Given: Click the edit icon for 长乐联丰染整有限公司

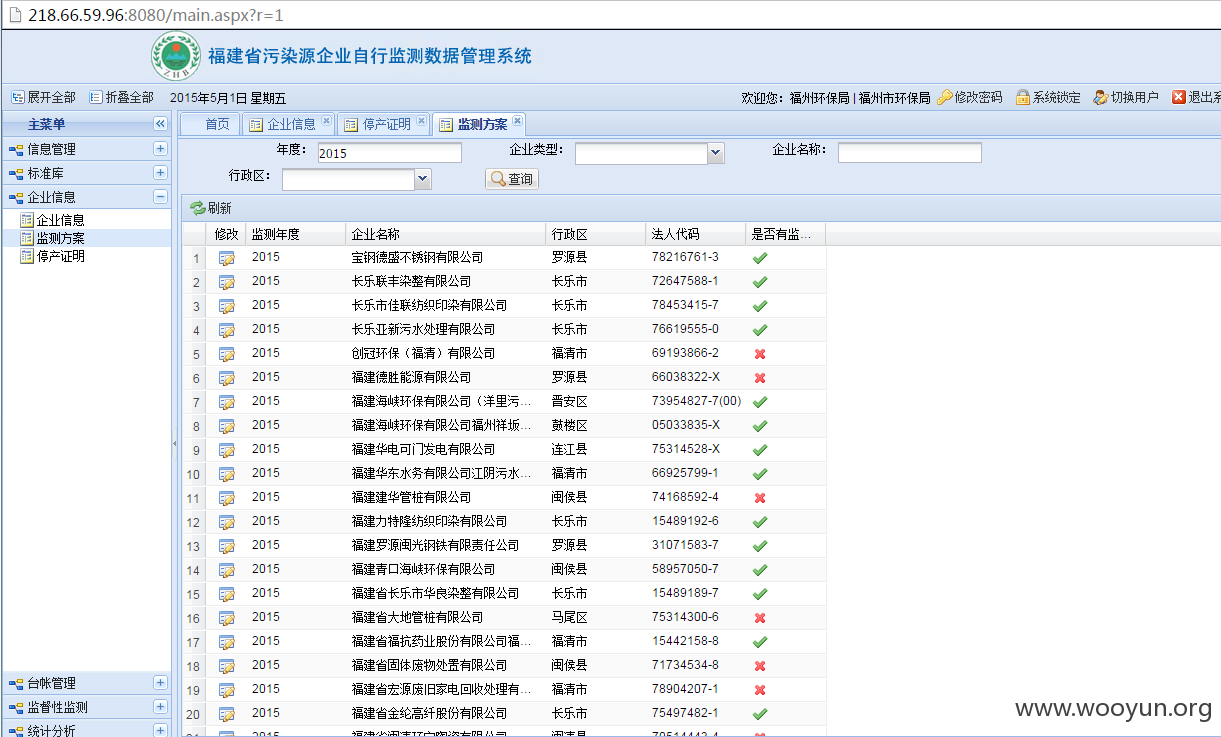Looking at the screenshot, I should 227,282.
